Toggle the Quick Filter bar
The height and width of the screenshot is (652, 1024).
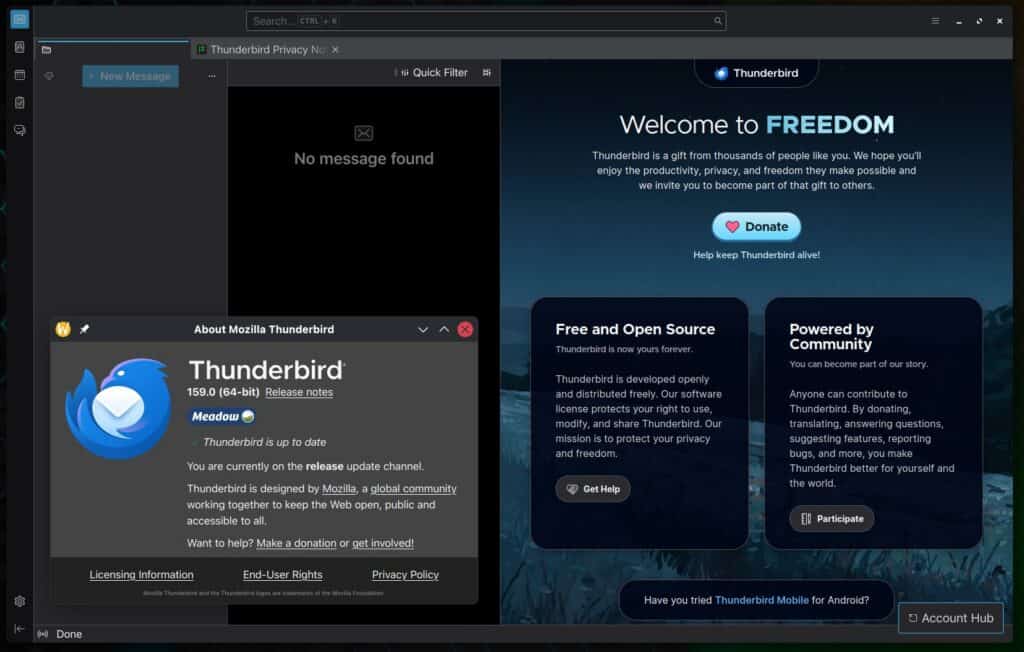434,73
